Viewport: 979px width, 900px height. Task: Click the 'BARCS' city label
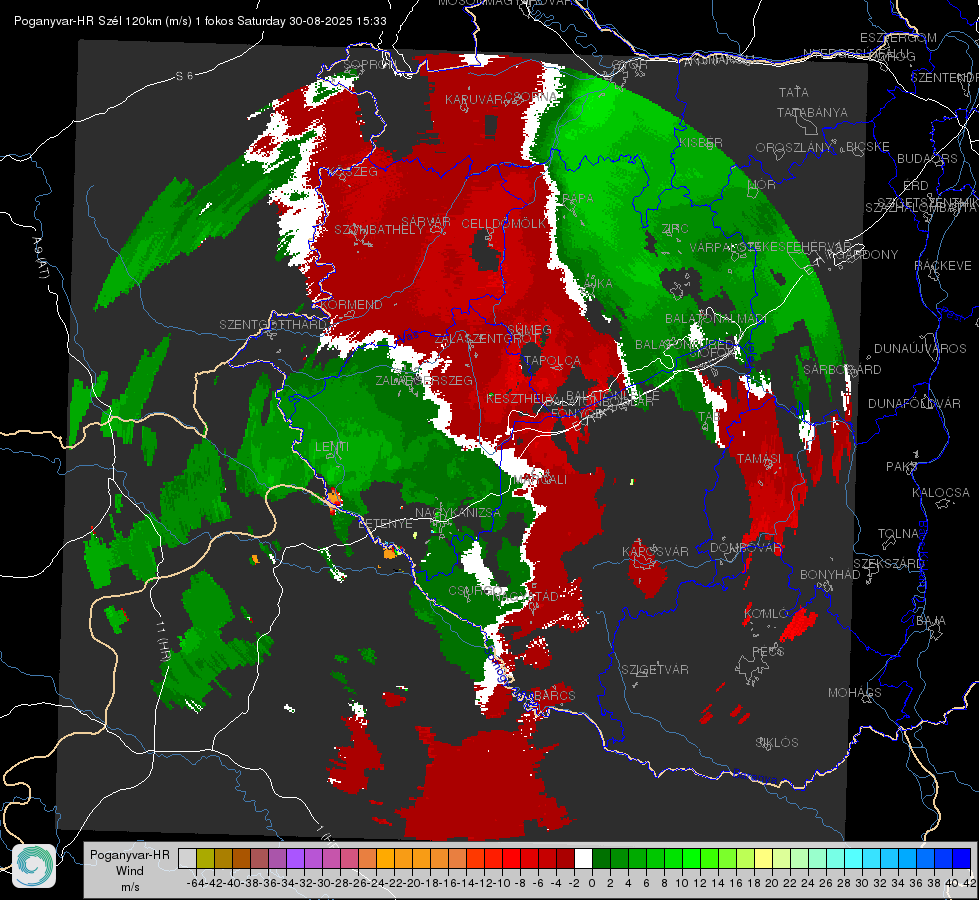(x=555, y=695)
